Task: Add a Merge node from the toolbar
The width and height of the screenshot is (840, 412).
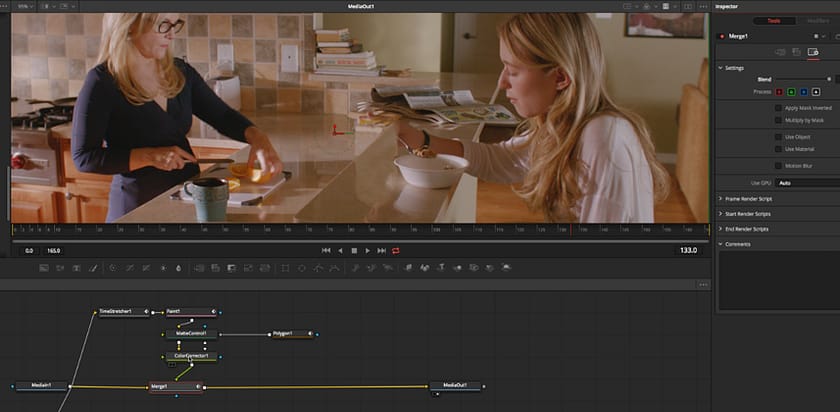Action: coord(199,267)
